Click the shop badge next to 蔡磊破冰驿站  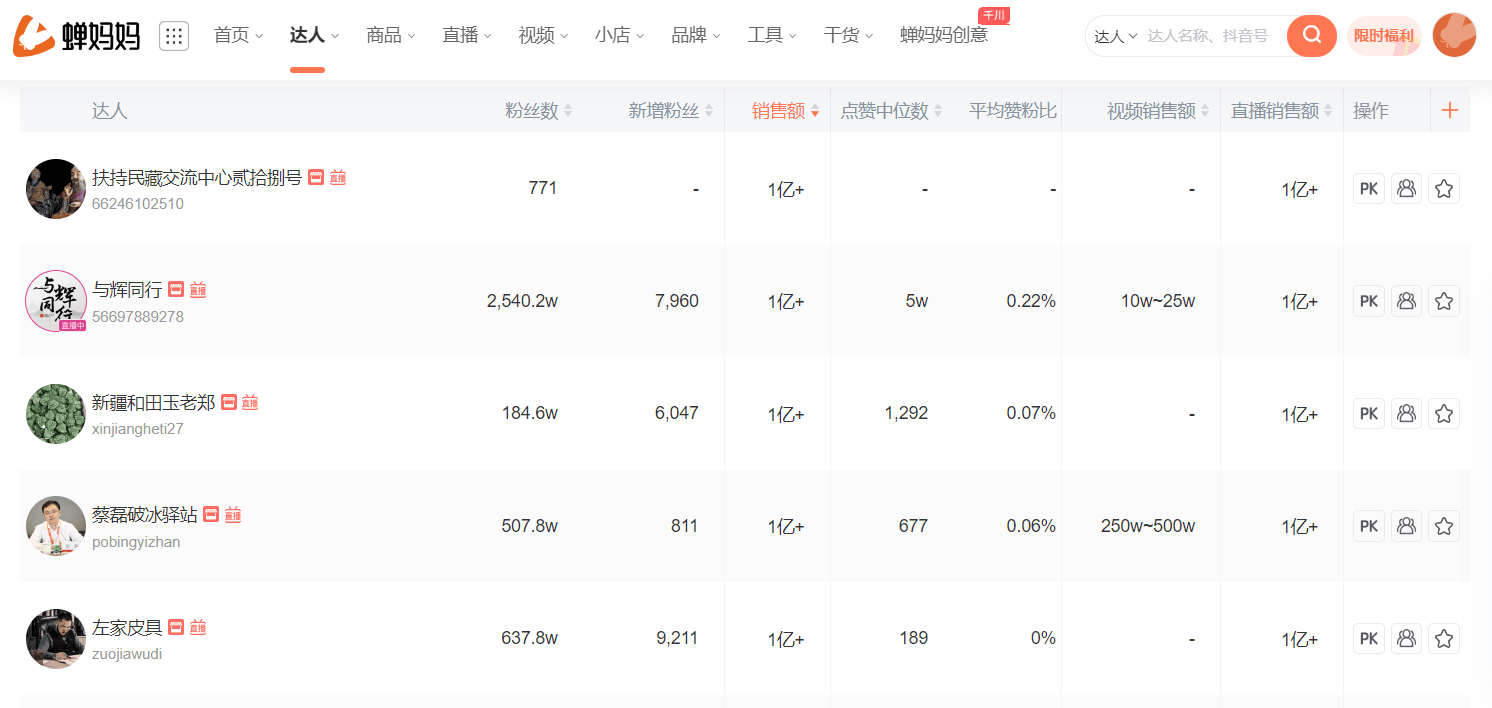point(211,514)
